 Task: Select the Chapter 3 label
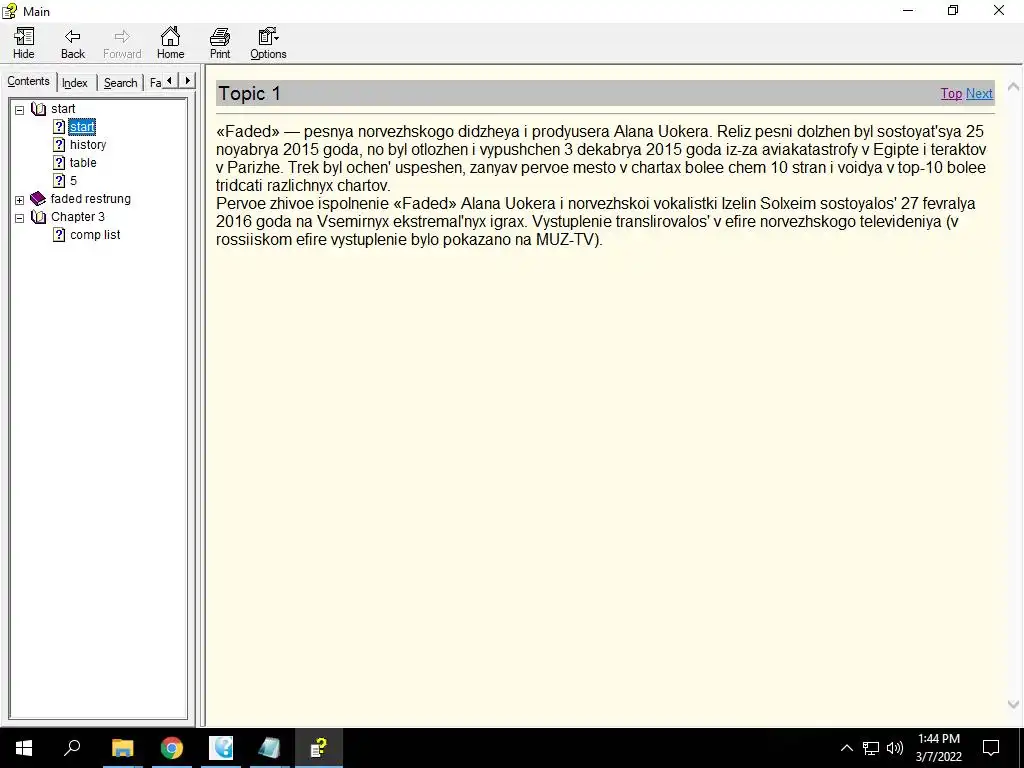[78, 217]
